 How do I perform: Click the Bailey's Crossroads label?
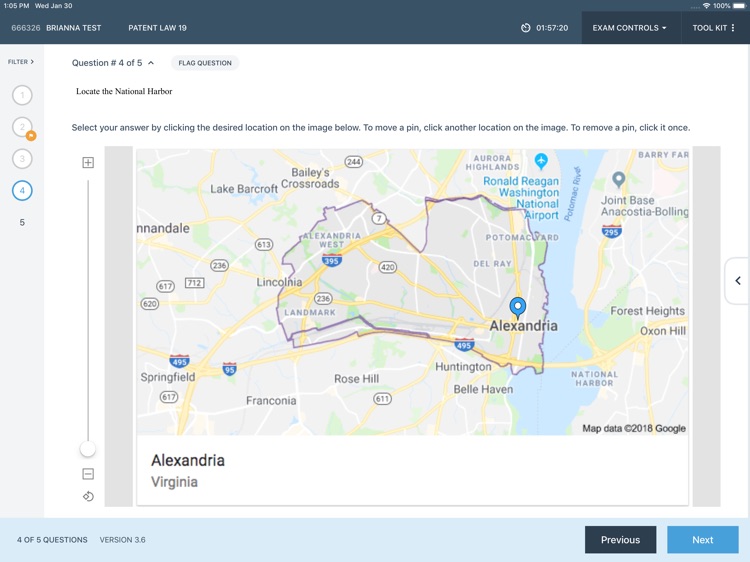(310, 178)
